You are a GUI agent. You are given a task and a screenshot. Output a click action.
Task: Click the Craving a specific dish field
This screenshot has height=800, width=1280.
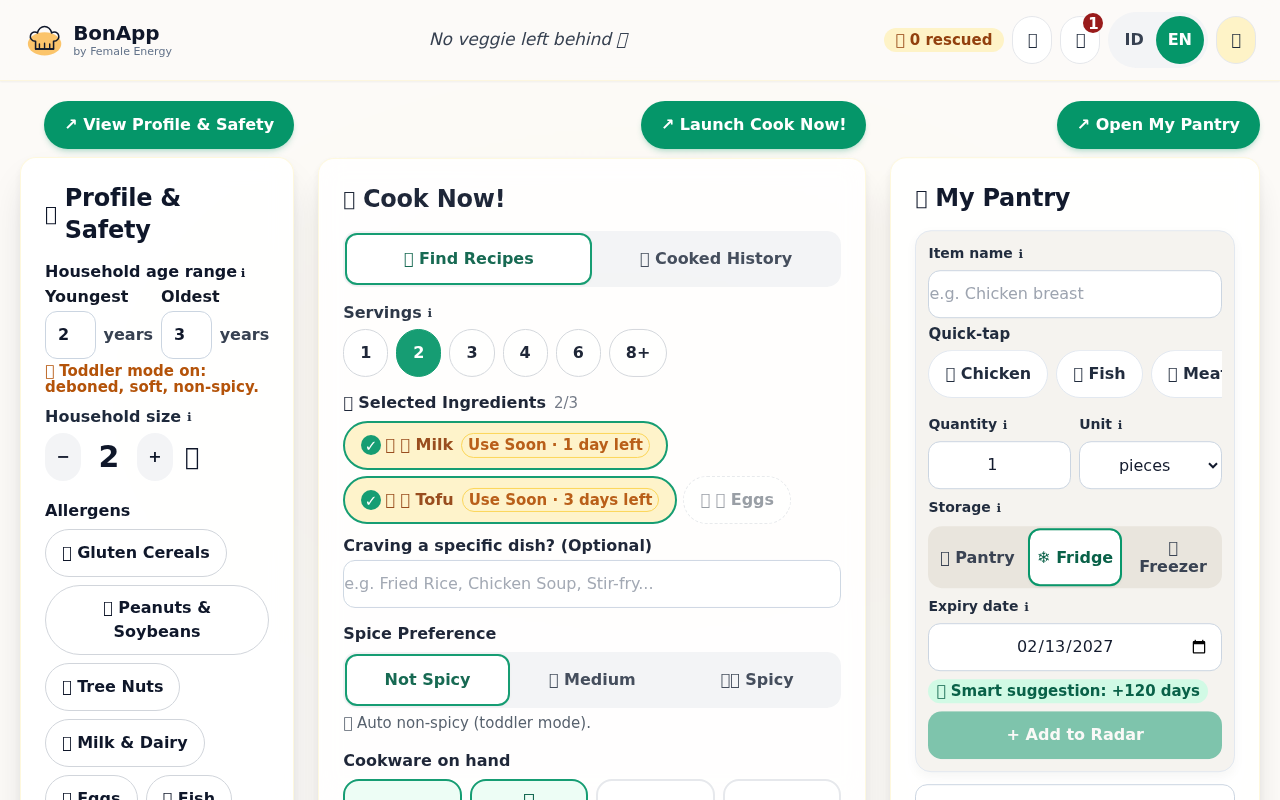[592, 584]
